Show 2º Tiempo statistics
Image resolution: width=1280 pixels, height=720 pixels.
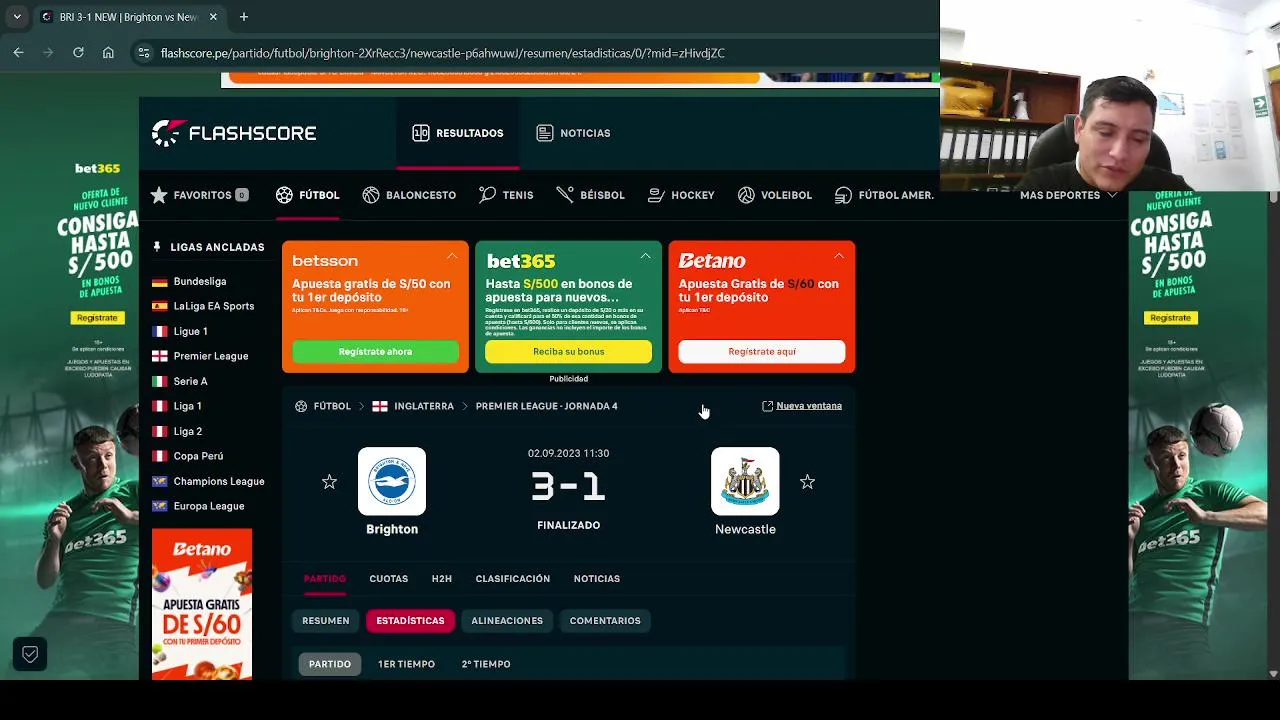coord(486,664)
